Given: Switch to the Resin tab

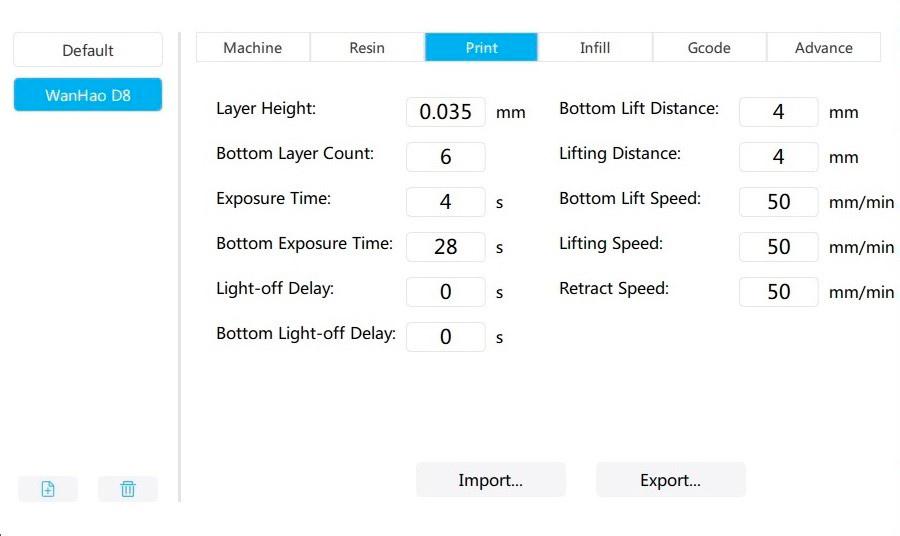Looking at the screenshot, I should [367, 48].
